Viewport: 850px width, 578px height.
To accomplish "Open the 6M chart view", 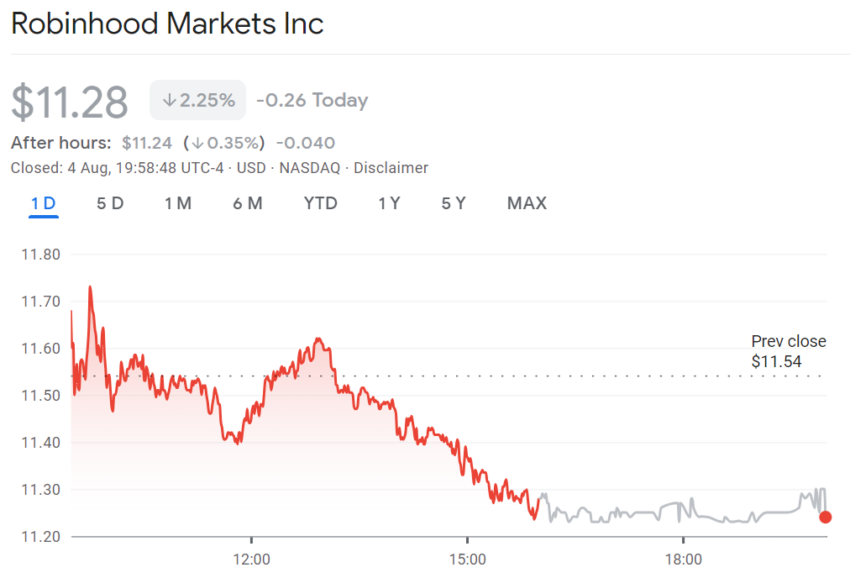I will 247,203.
